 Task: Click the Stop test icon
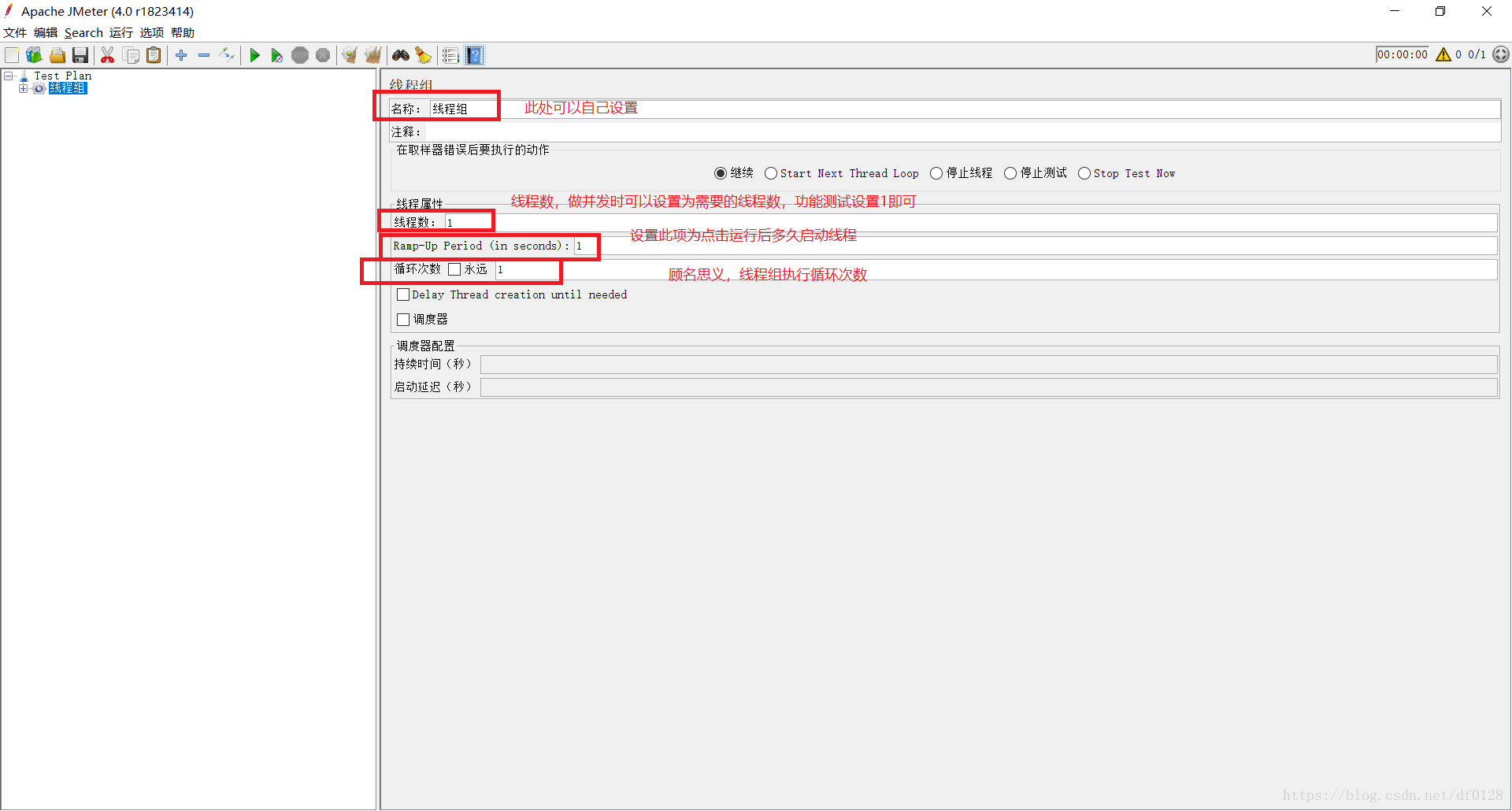[x=300, y=55]
